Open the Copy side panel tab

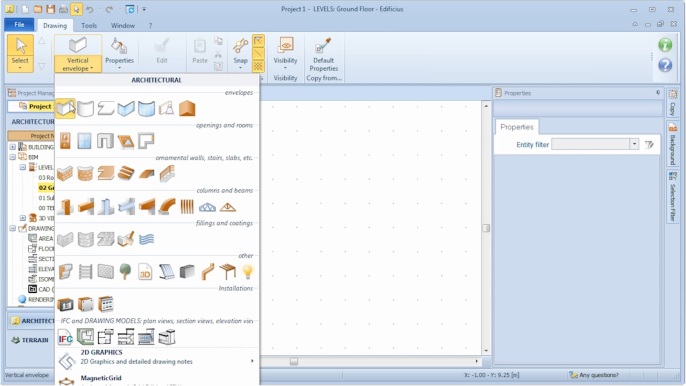672,103
